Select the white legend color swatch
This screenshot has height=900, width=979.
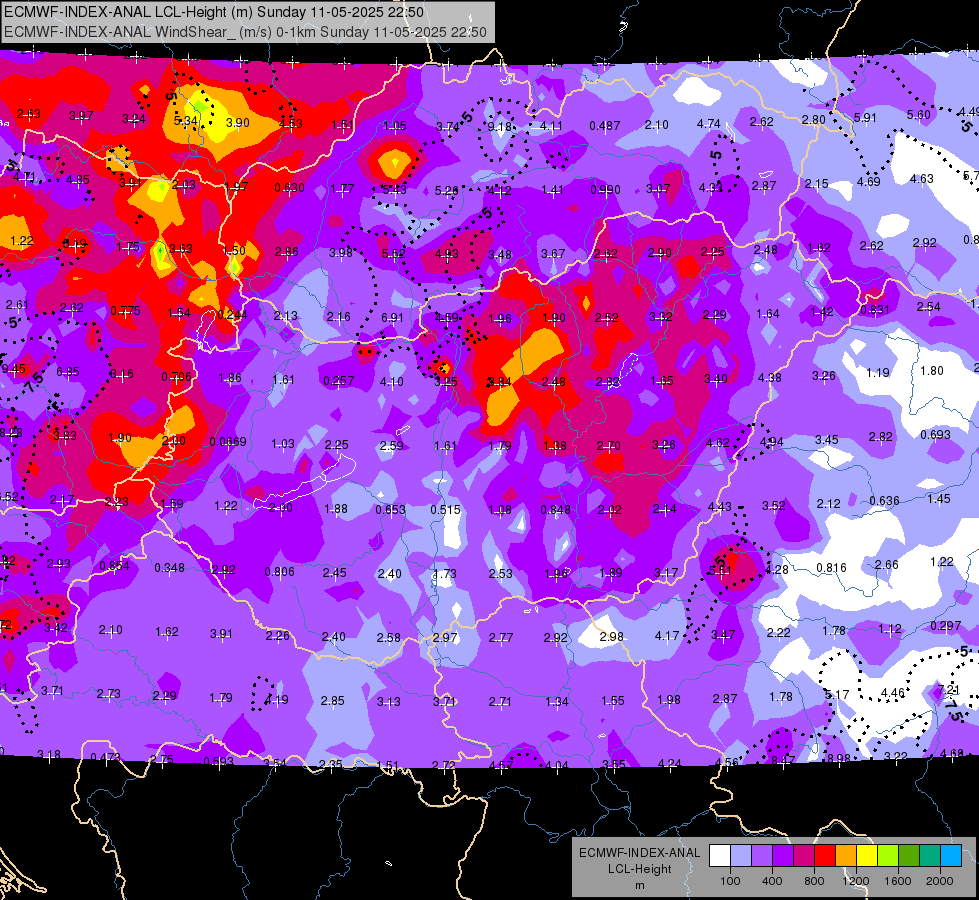[x=720, y=856]
